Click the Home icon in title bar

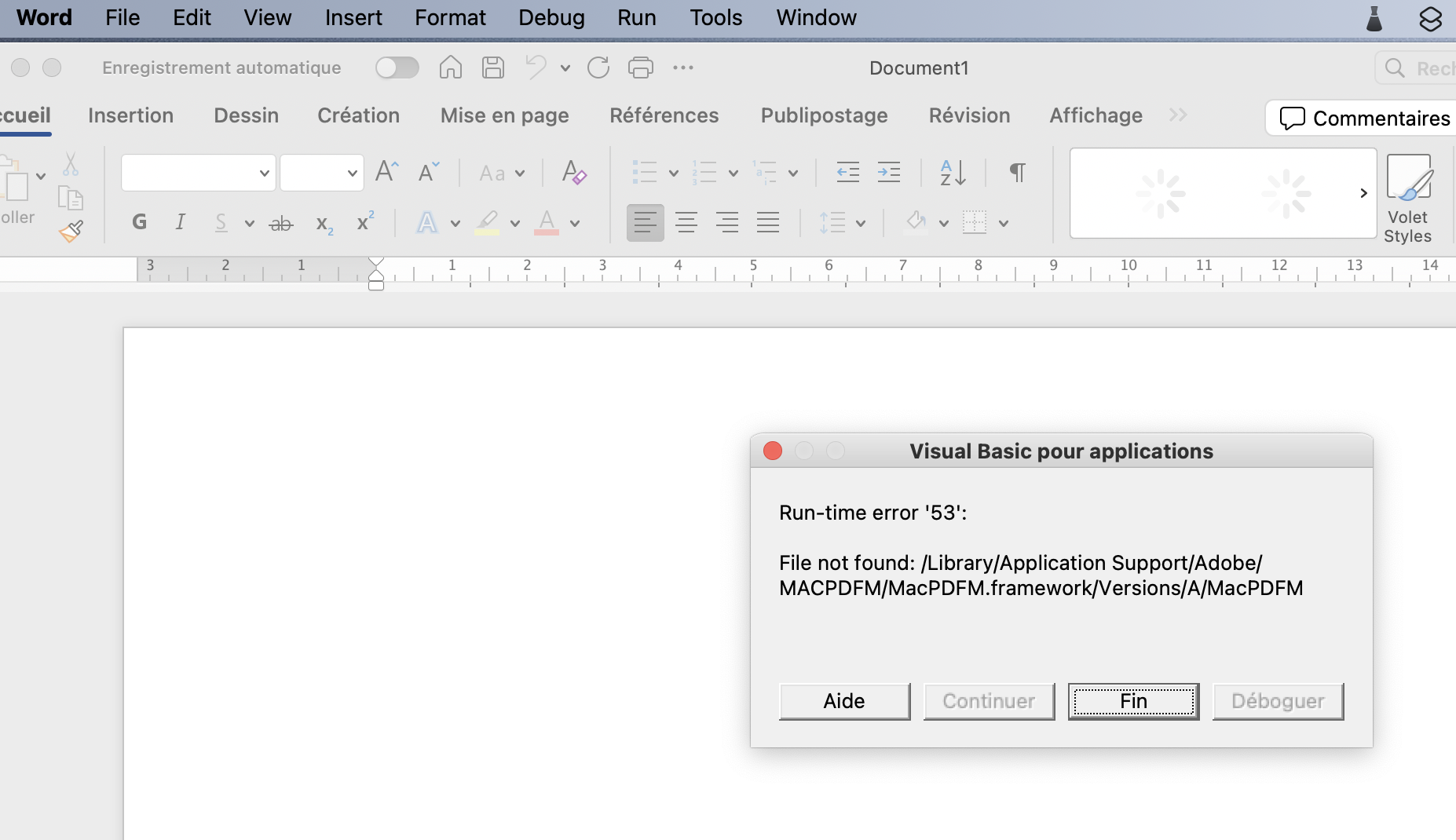[x=450, y=68]
